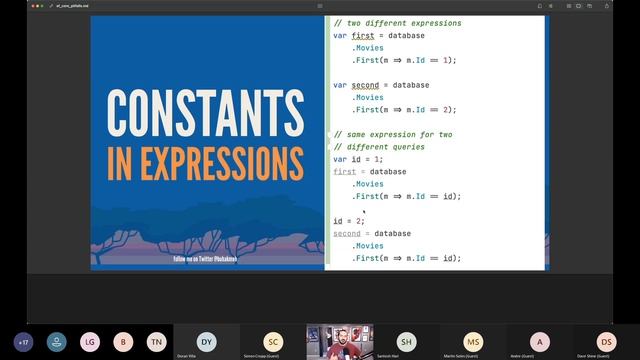Click the 'var first = database' line

pos(379,36)
